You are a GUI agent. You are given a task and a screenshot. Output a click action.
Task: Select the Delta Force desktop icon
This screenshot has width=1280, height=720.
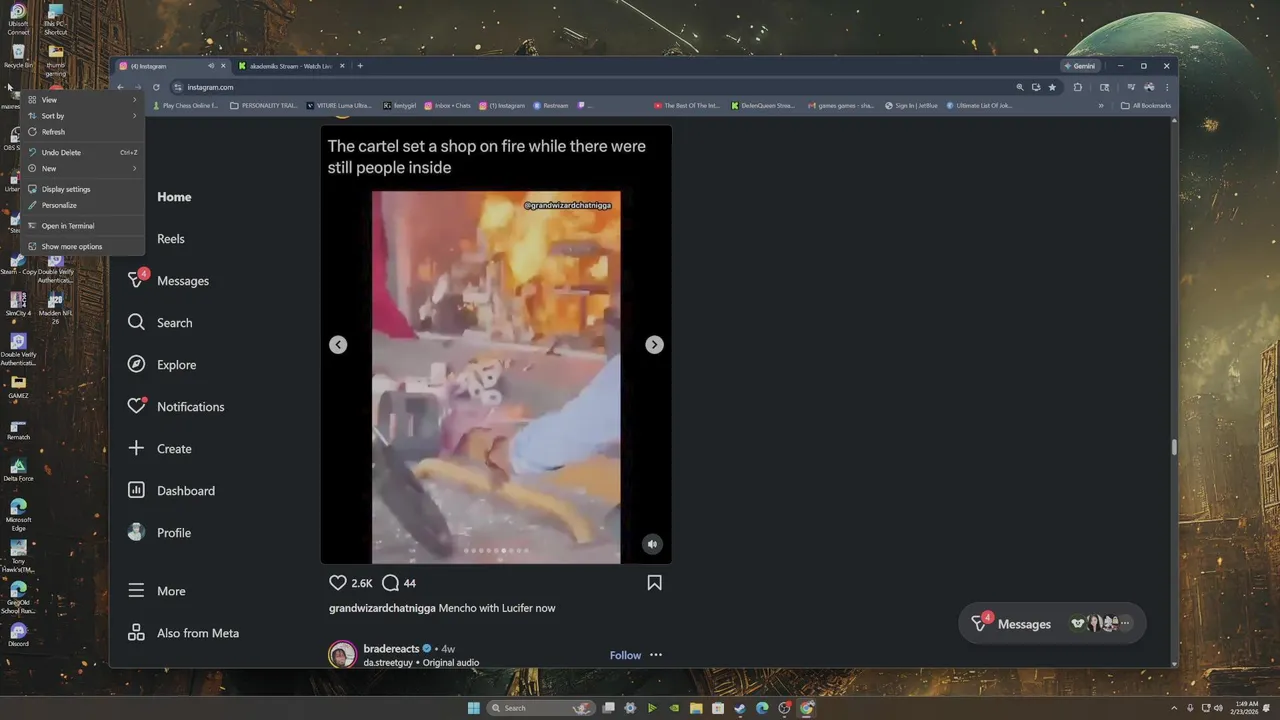pyautogui.click(x=18, y=470)
